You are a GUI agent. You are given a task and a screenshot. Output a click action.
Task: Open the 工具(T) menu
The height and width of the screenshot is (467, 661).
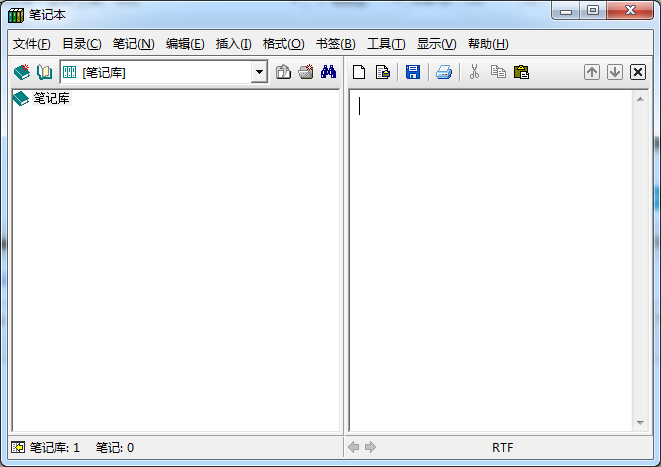[x=386, y=44]
